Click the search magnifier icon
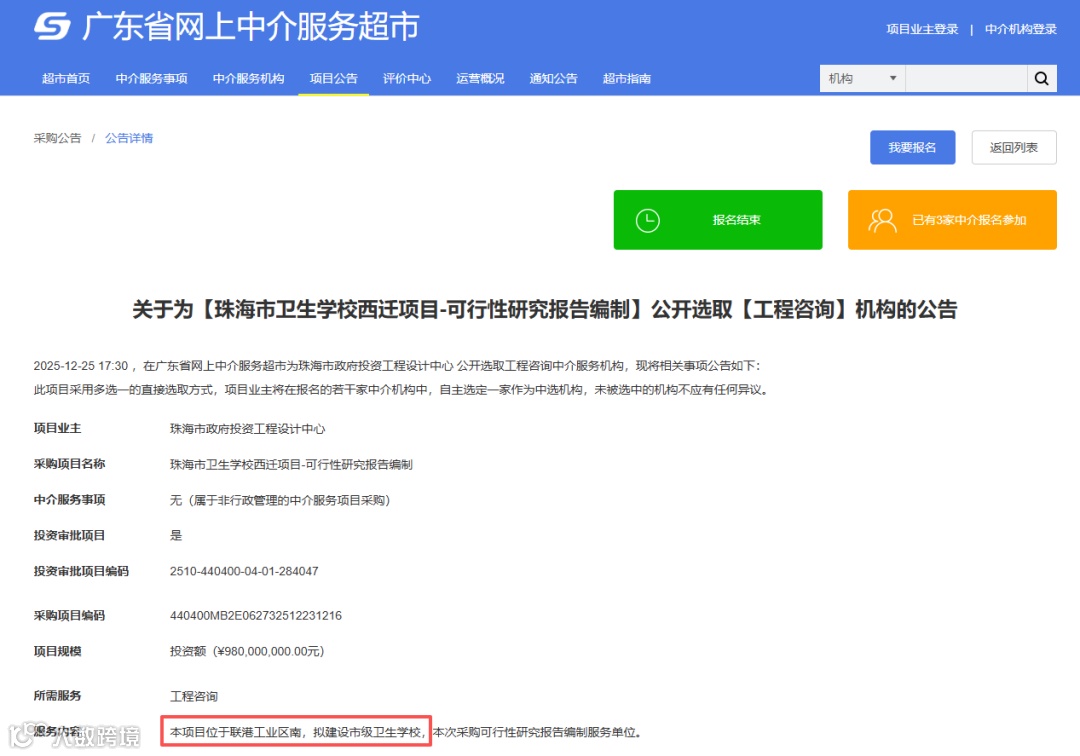Viewport: 1080px width, 756px height. click(1041, 78)
